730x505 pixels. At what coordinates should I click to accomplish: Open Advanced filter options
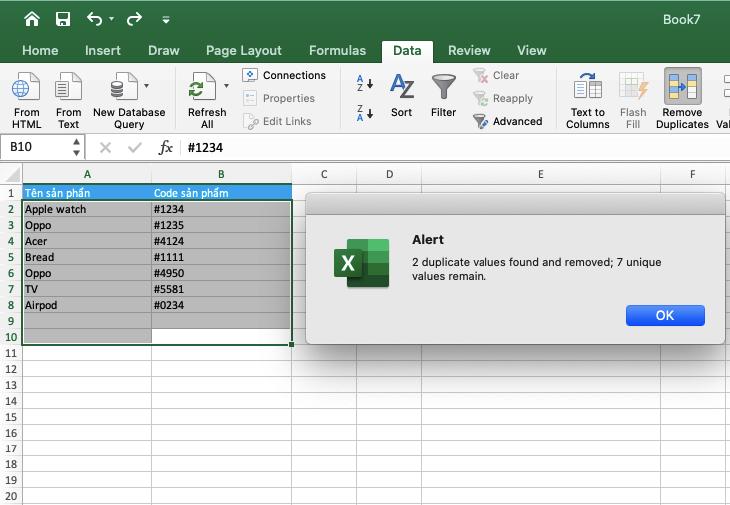point(507,121)
